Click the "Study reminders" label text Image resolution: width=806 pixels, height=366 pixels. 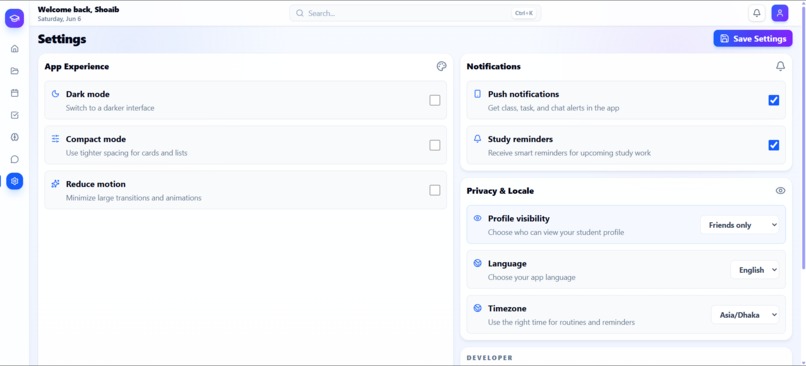[x=520, y=139]
